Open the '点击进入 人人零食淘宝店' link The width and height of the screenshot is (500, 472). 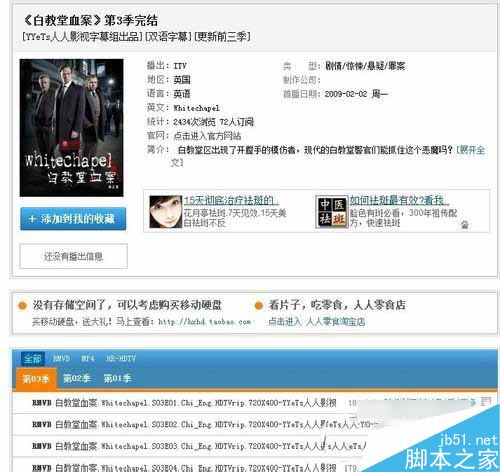coord(317,322)
